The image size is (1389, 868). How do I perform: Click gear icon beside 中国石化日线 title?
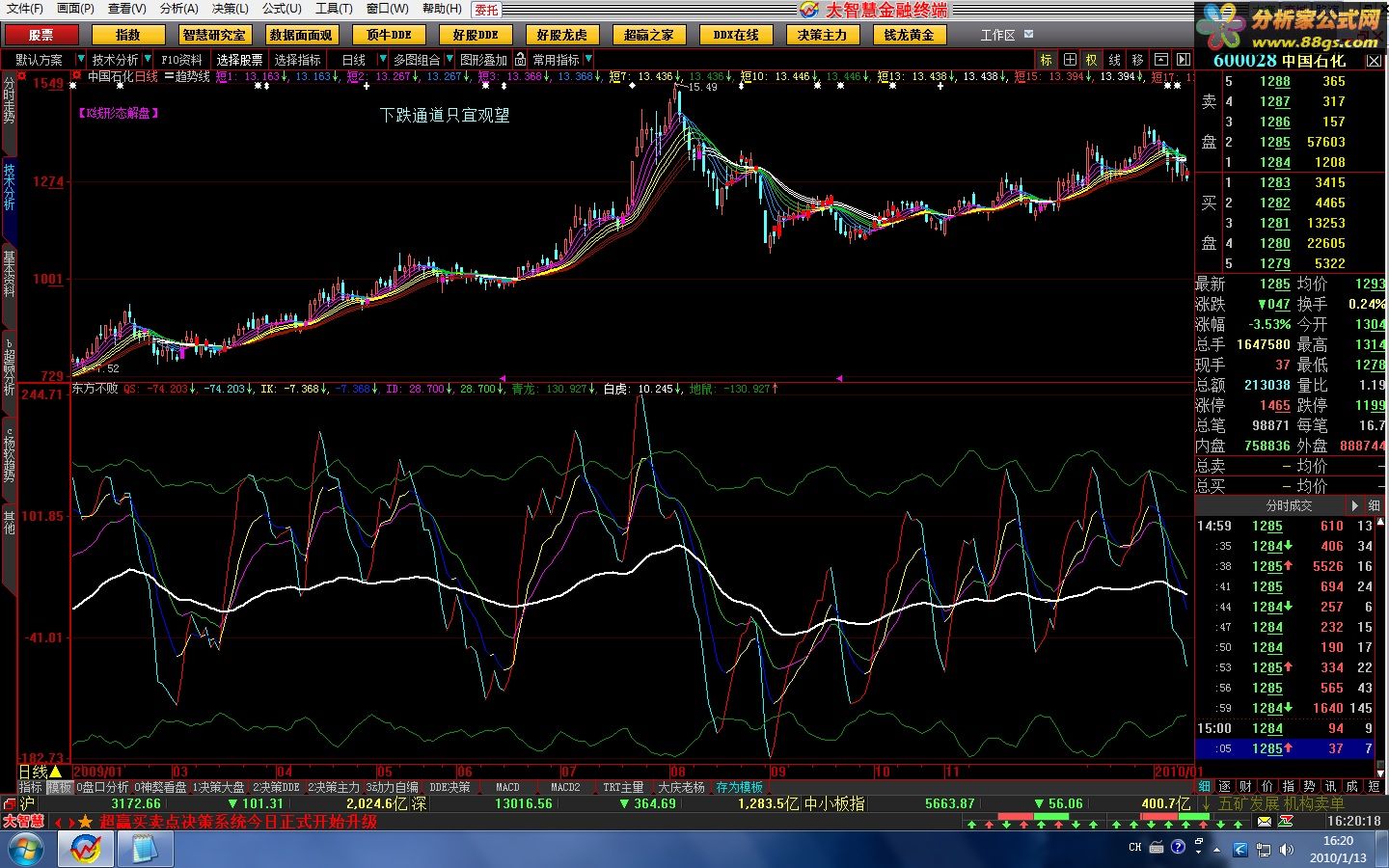tap(77, 76)
